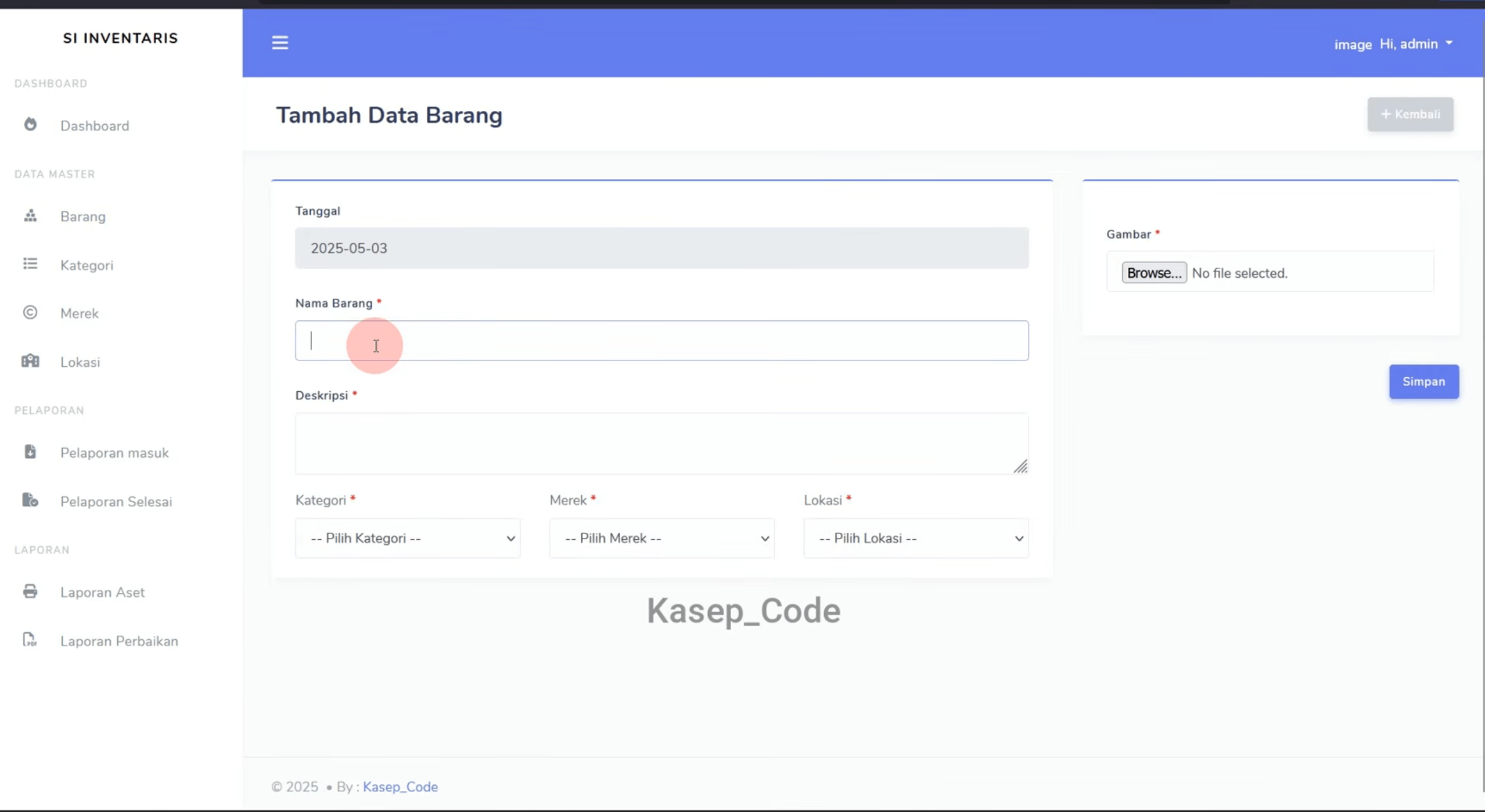Click the Dashboard flame icon in sidebar

point(30,124)
